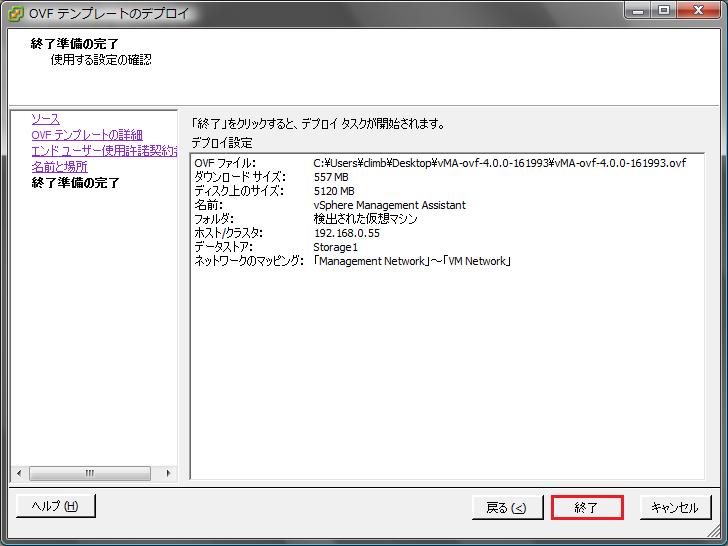Select the current 終了準備の完了 step in the sidebar
This screenshot has width=728, height=546.
click(x=75, y=182)
